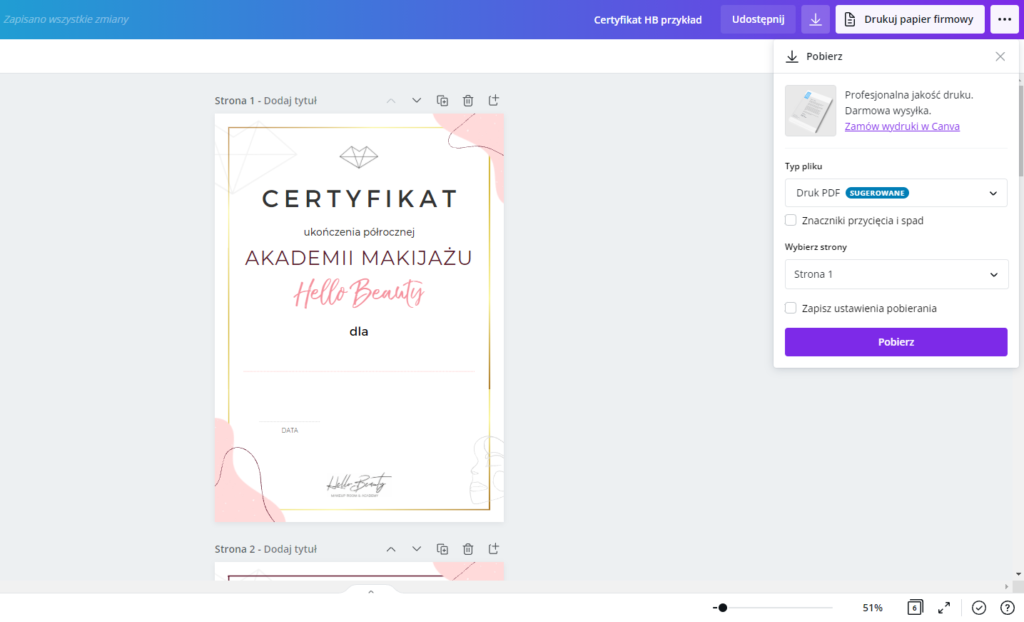This screenshot has height=622, width=1024.
Task: Open the Wybierz strony dropdown
Action: click(896, 274)
